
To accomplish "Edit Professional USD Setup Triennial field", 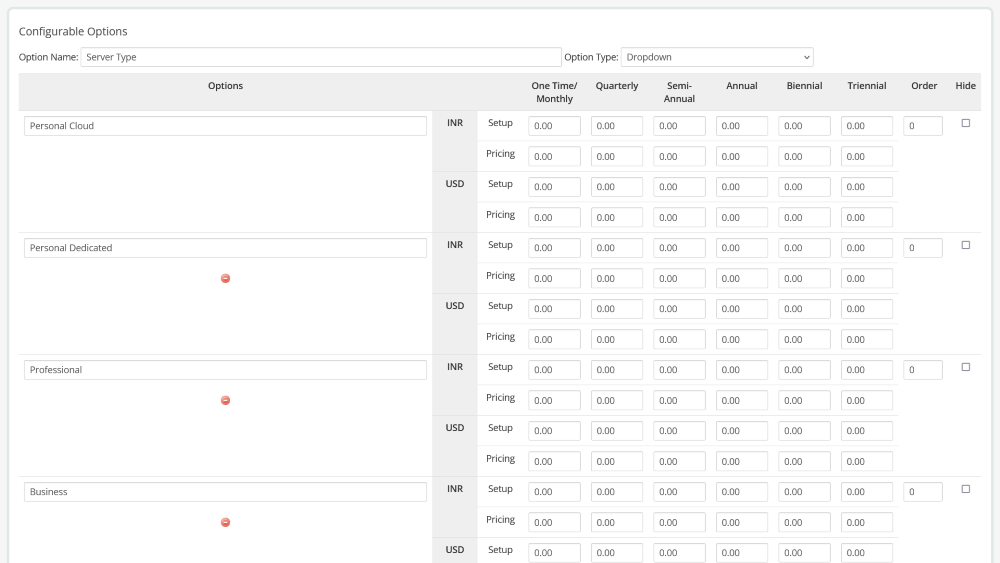I will pos(866,431).
